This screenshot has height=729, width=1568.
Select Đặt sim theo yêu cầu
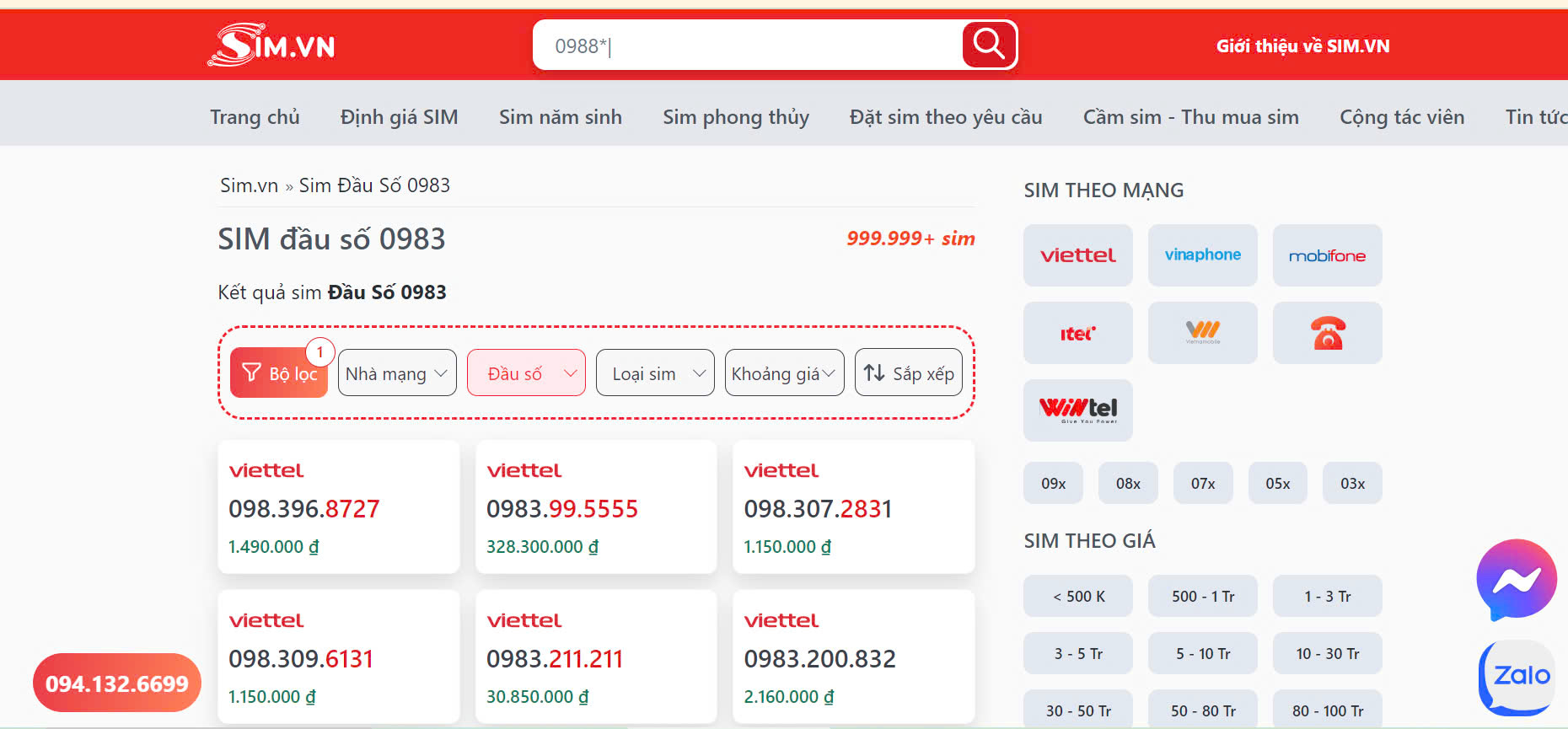[x=946, y=117]
